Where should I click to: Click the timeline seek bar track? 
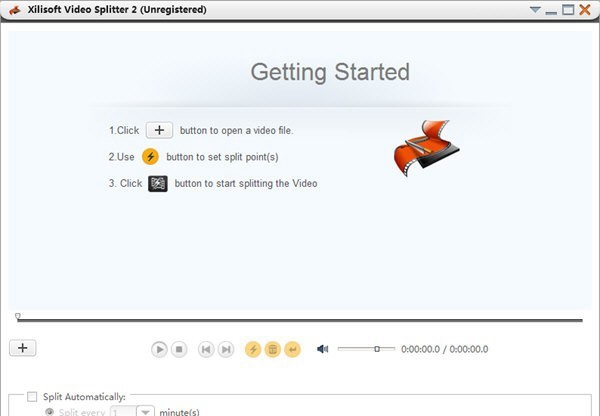[300, 320]
